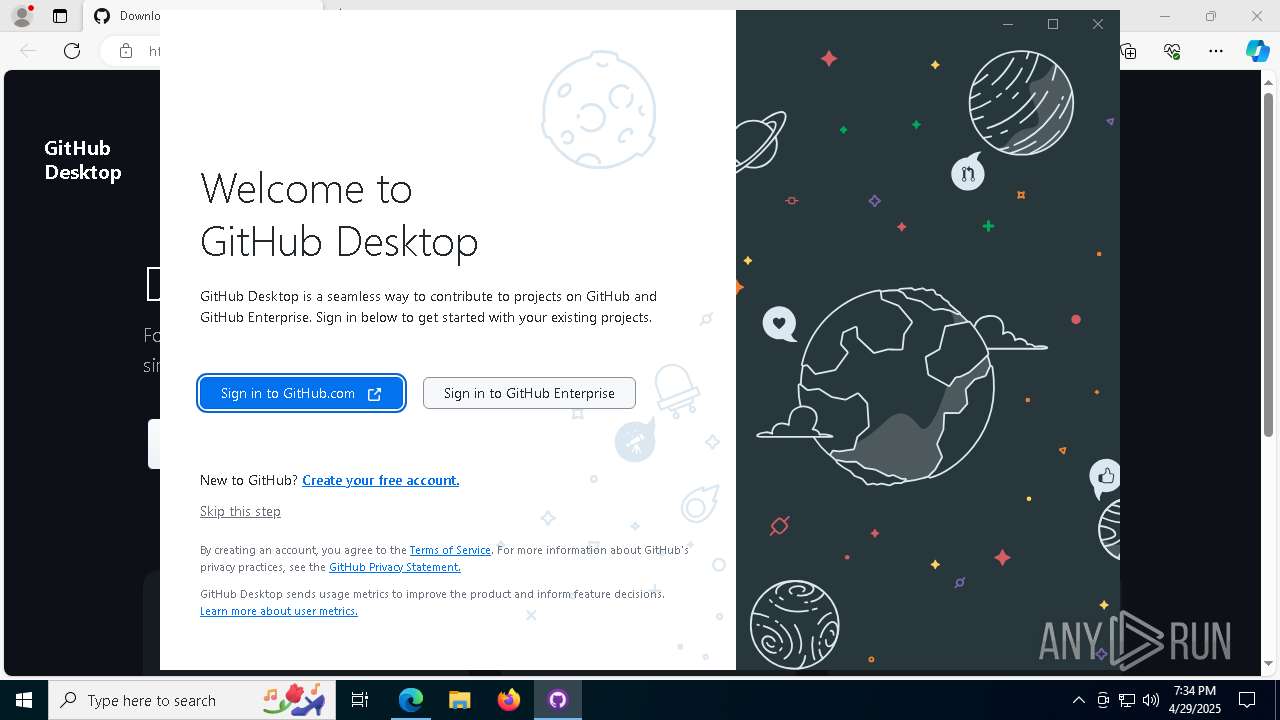Open Edge tab actions menu icon
The height and width of the screenshot is (720, 1280).
(x=60, y=16)
